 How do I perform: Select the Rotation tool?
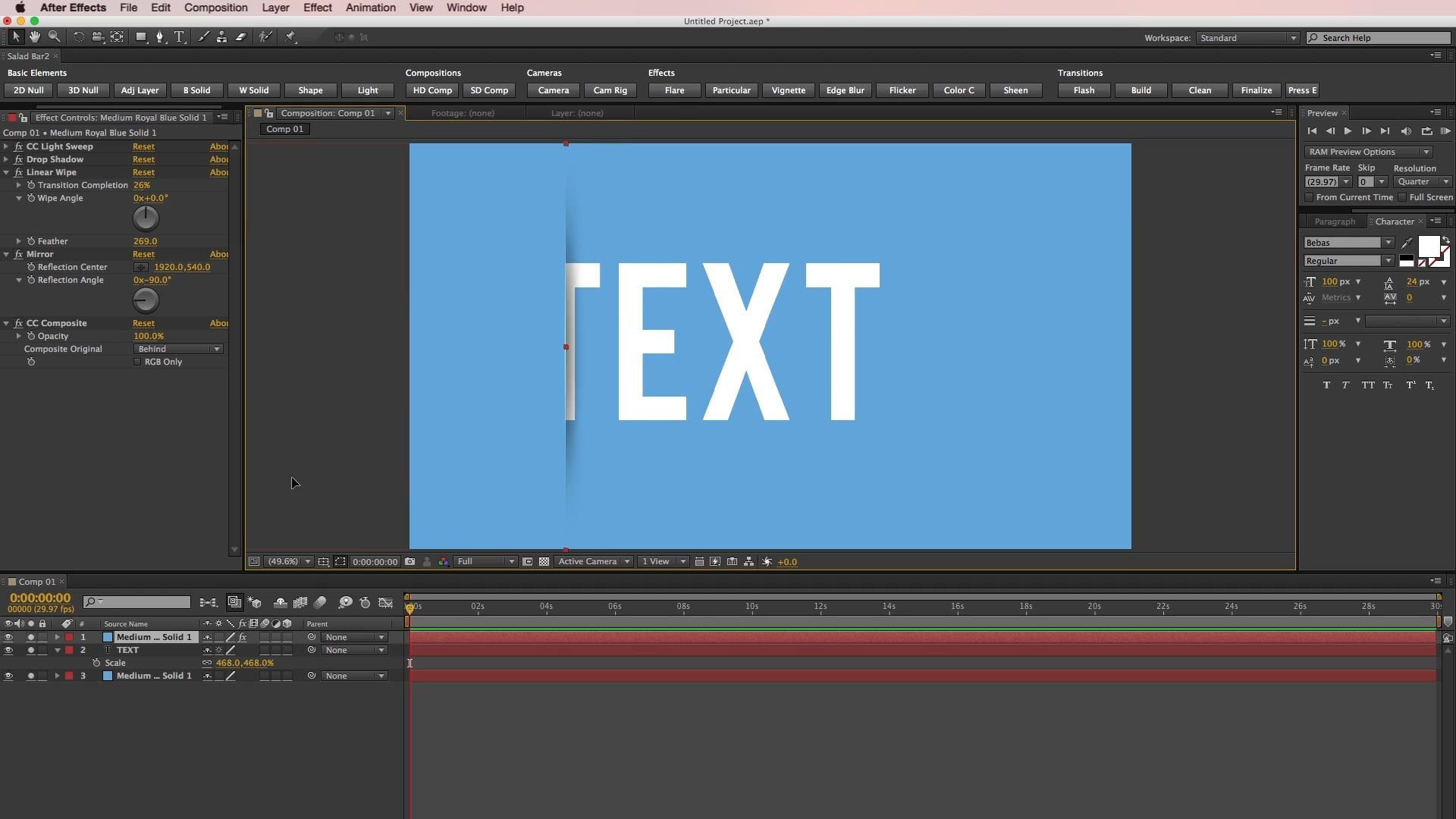pyautogui.click(x=78, y=36)
